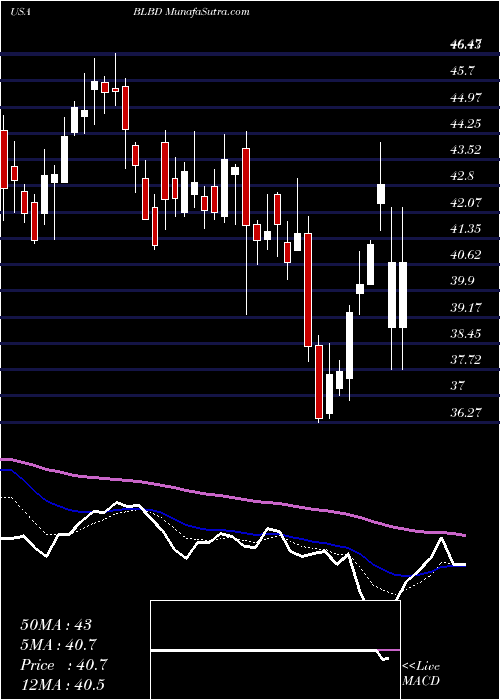Click the 44.25 price level label
The image size is (500, 700).
467,124
